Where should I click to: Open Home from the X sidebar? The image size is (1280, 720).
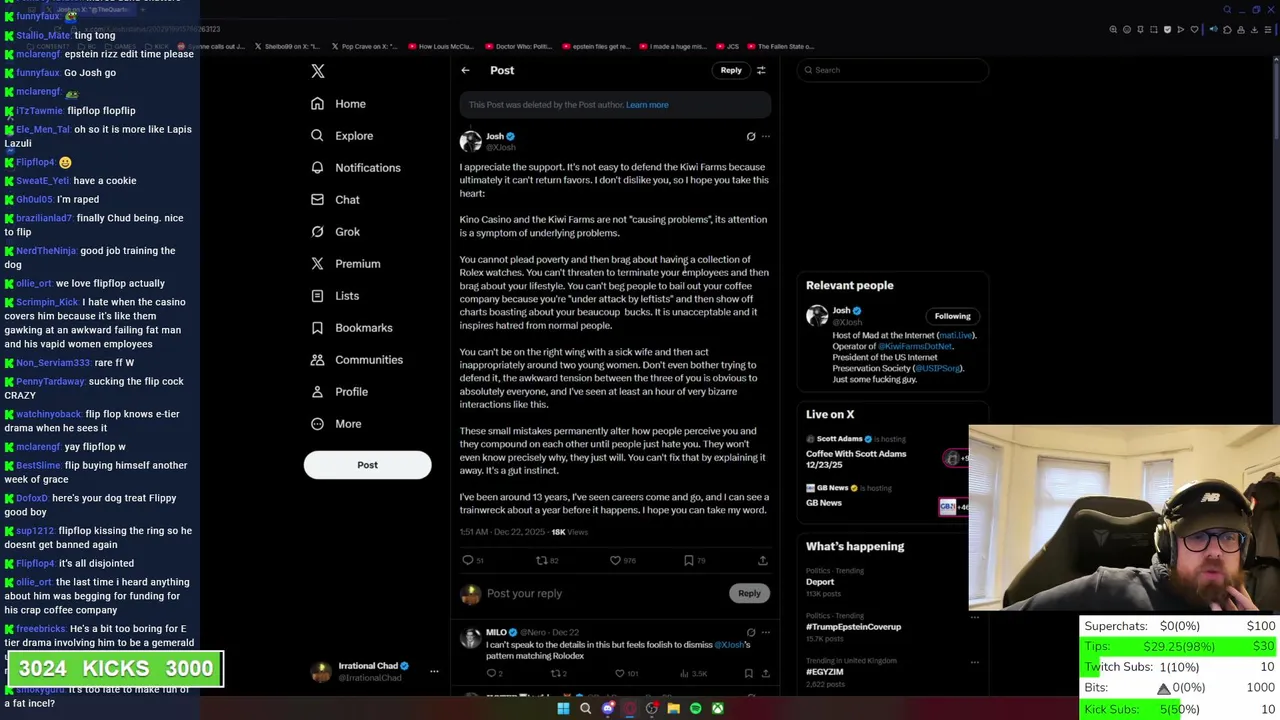click(338, 104)
